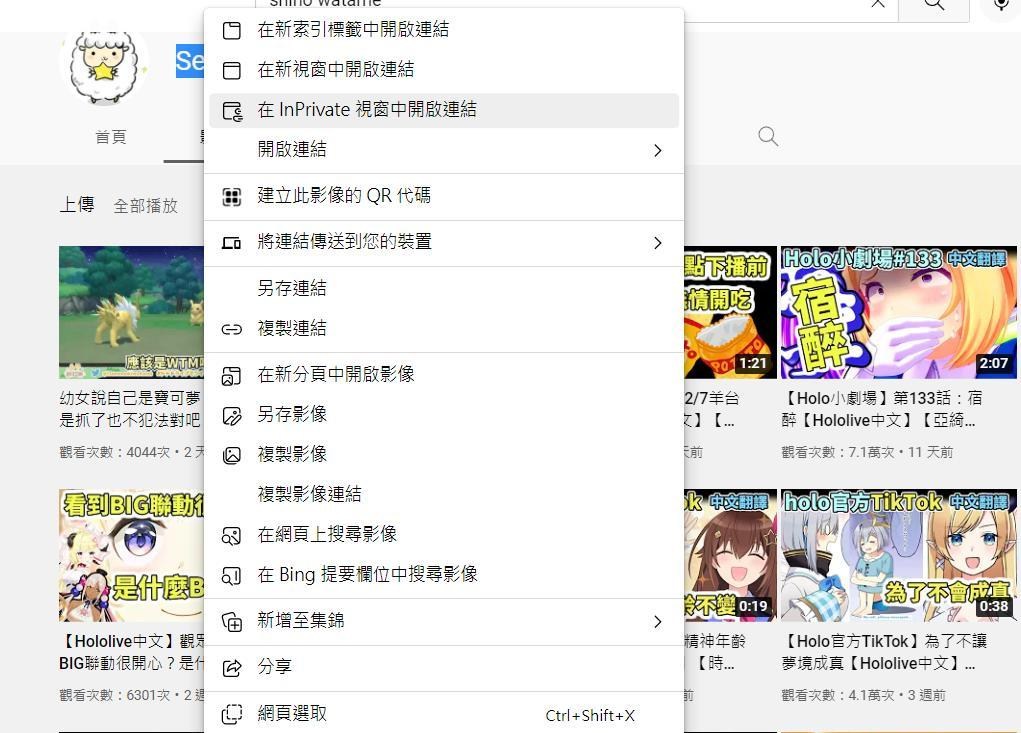Click the copy image icon beside 複製影像
1021x733 pixels.
[x=232, y=456]
